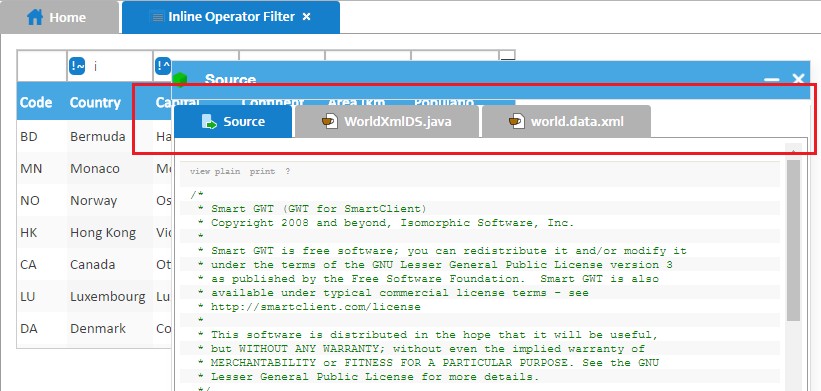
Task: Select the 'Norway' country cell
Action: (x=110, y=200)
